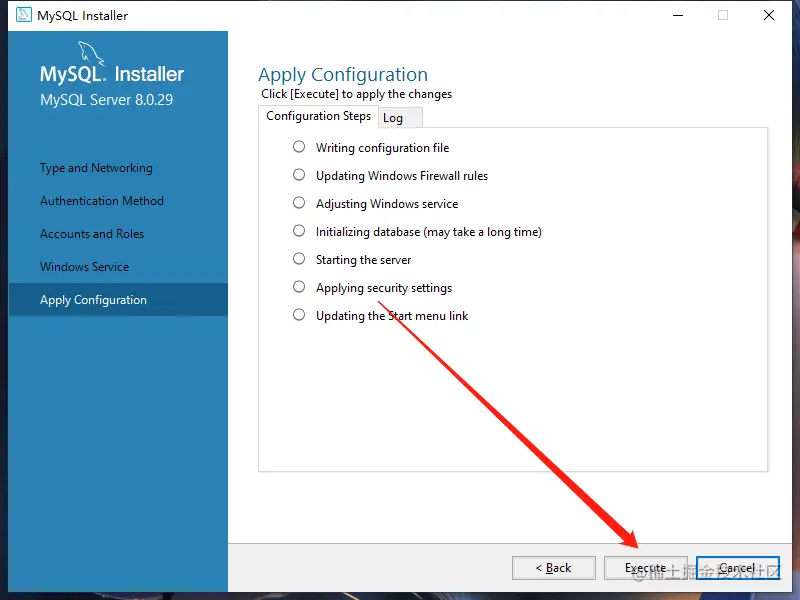The height and width of the screenshot is (600, 800).
Task: Select the Initializing database step indicator
Action: (299, 231)
